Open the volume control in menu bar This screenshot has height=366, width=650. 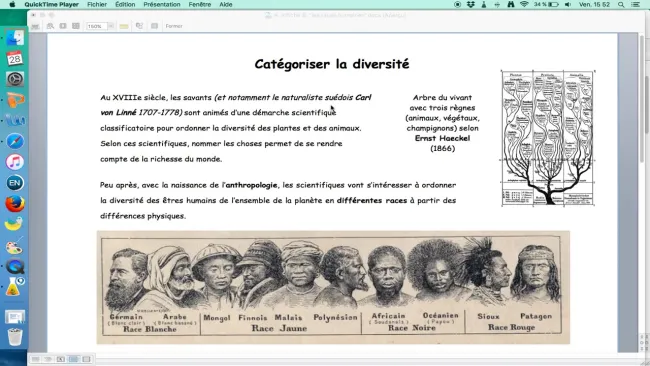[568, 5]
